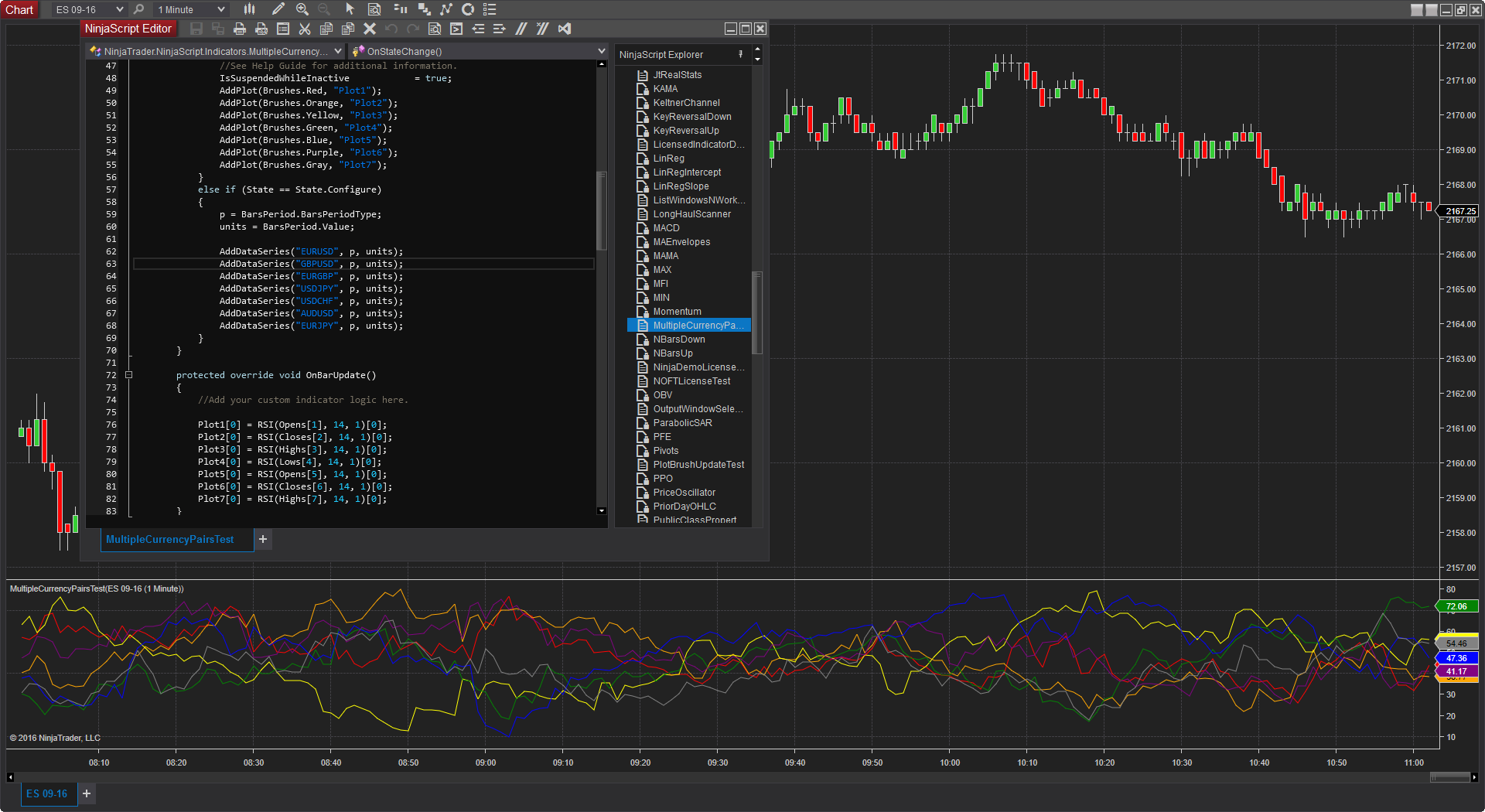Add a new editor tab with plus button
The height and width of the screenshot is (812, 1485).
(x=263, y=539)
